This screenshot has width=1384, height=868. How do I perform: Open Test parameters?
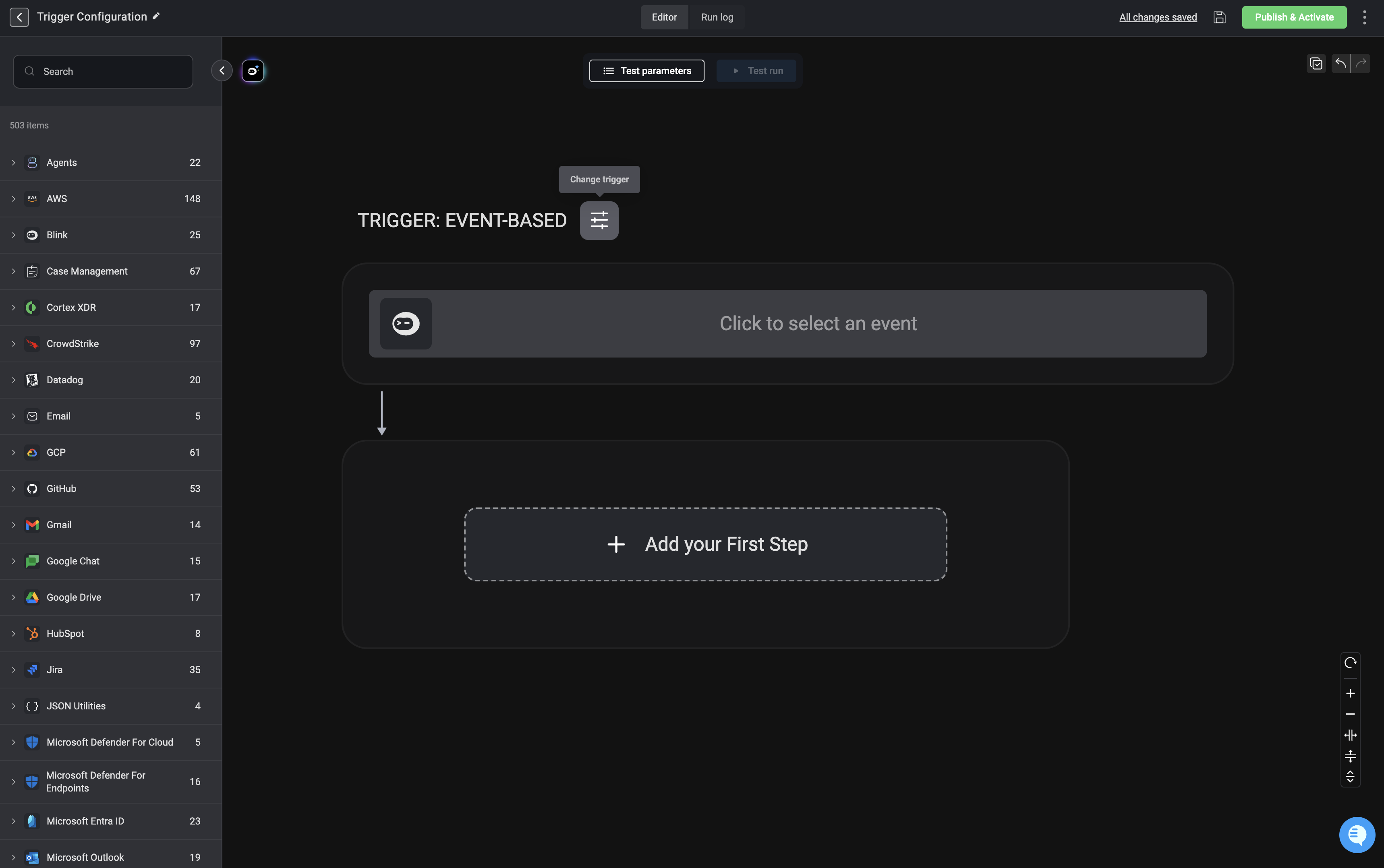[646, 70]
